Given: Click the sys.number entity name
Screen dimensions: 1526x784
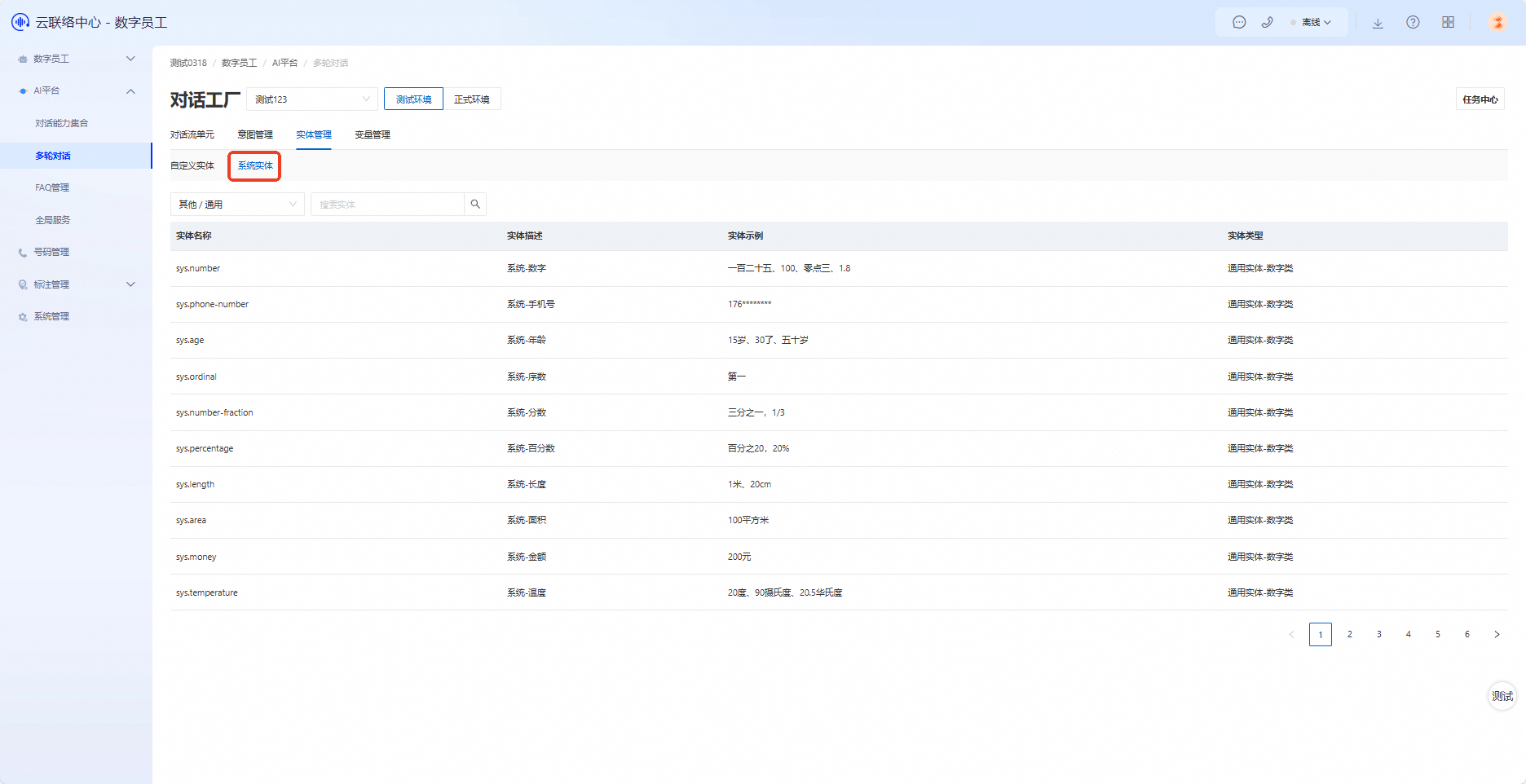Looking at the screenshot, I should pyautogui.click(x=198, y=268).
